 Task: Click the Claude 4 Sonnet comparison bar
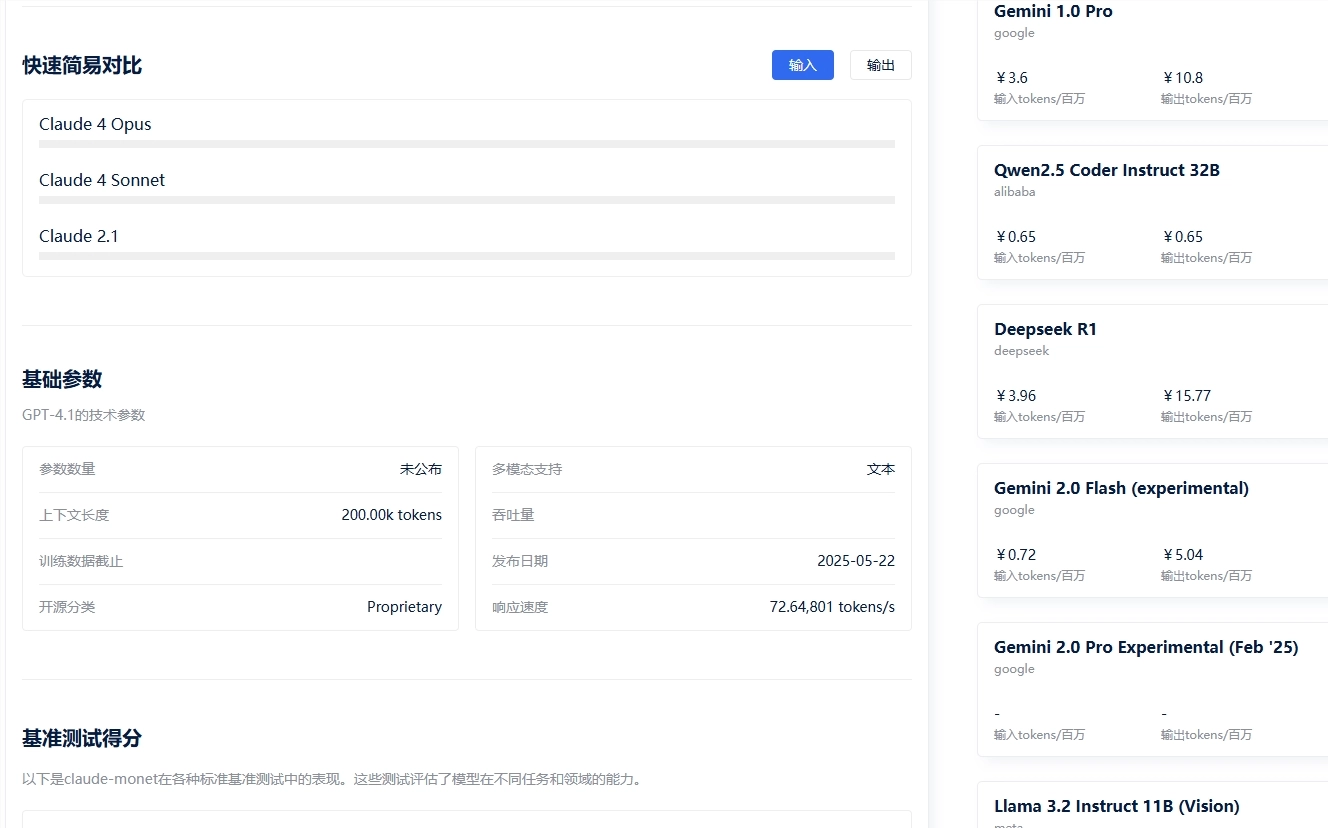(x=467, y=200)
